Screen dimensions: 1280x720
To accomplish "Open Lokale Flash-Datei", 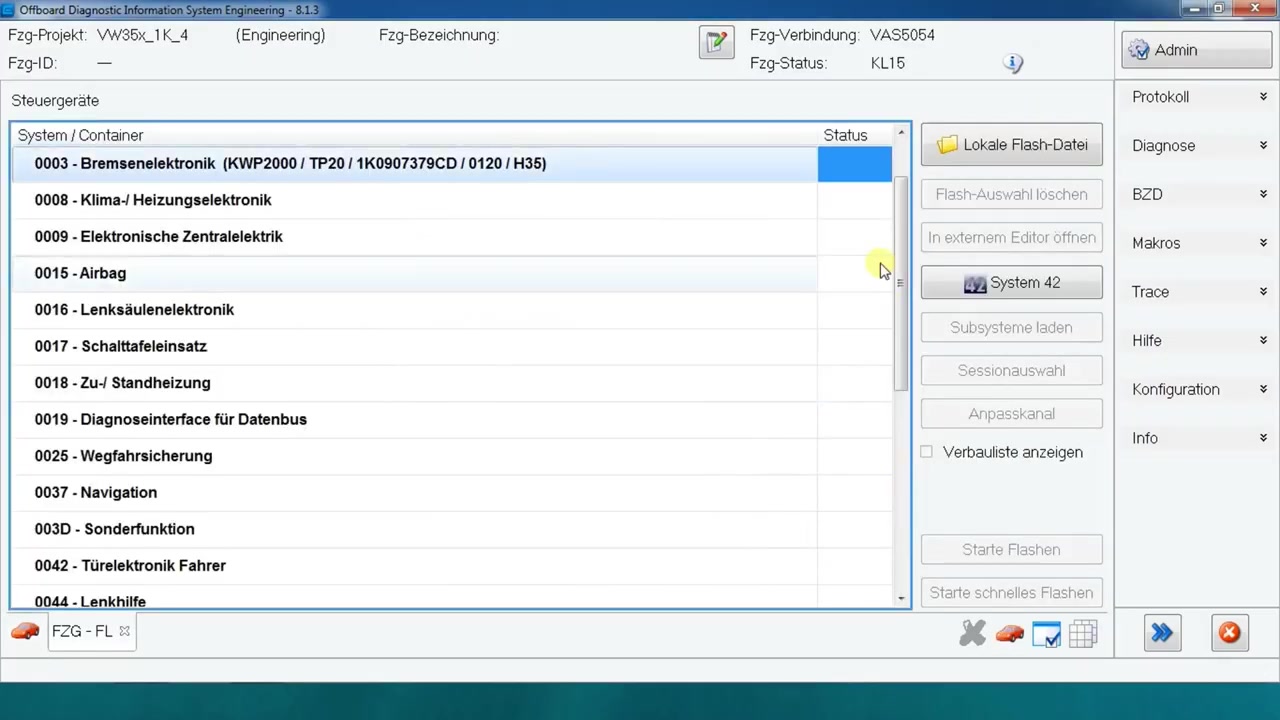I will 1012,145.
